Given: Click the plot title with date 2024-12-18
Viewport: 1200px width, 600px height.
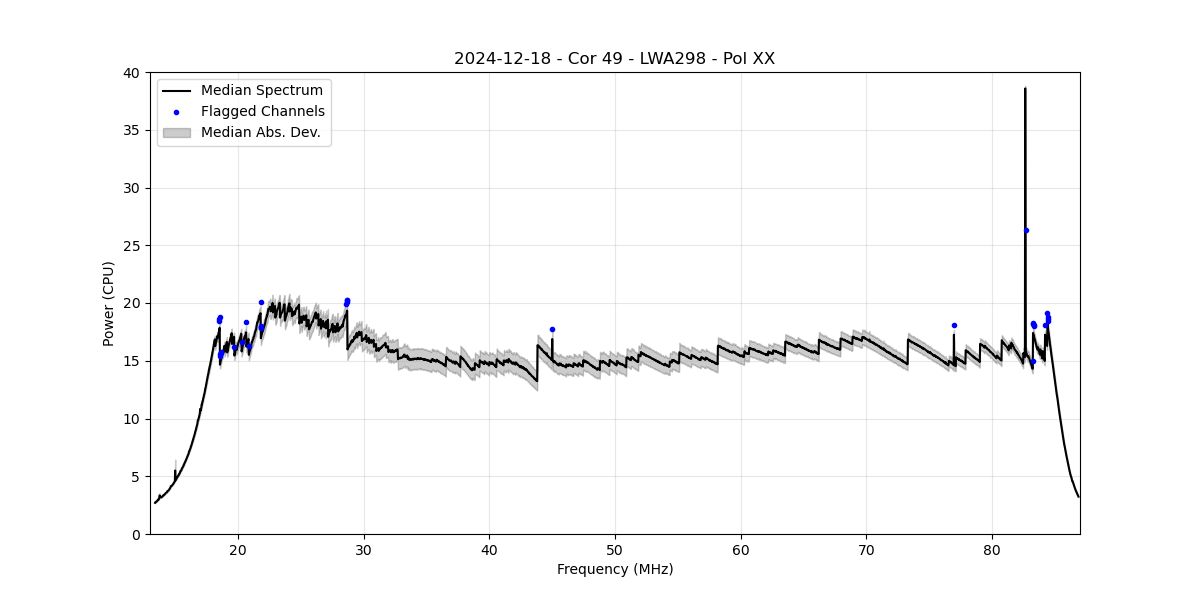Looking at the screenshot, I should click(x=614, y=59).
